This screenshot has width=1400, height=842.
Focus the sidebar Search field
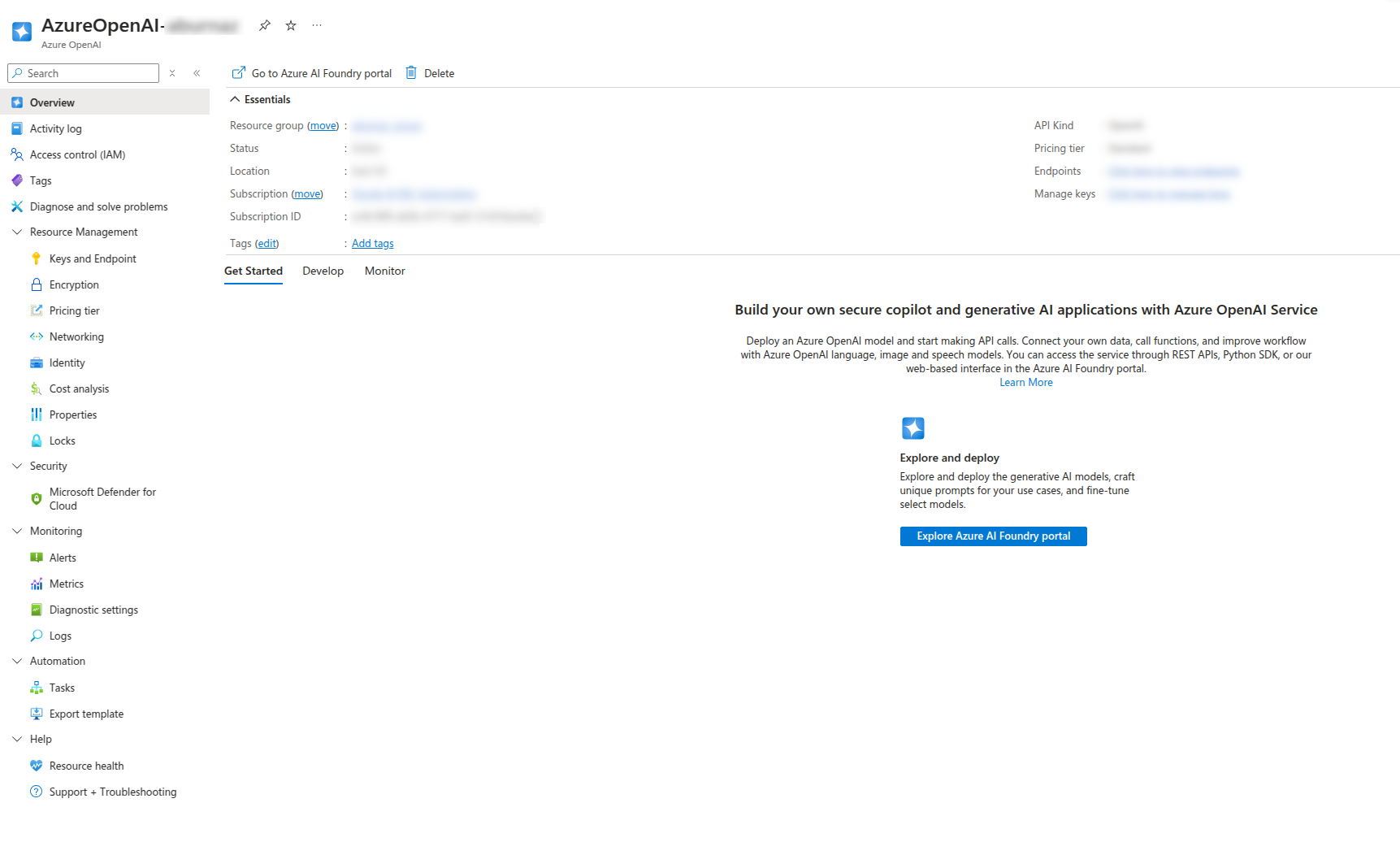pos(83,73)
